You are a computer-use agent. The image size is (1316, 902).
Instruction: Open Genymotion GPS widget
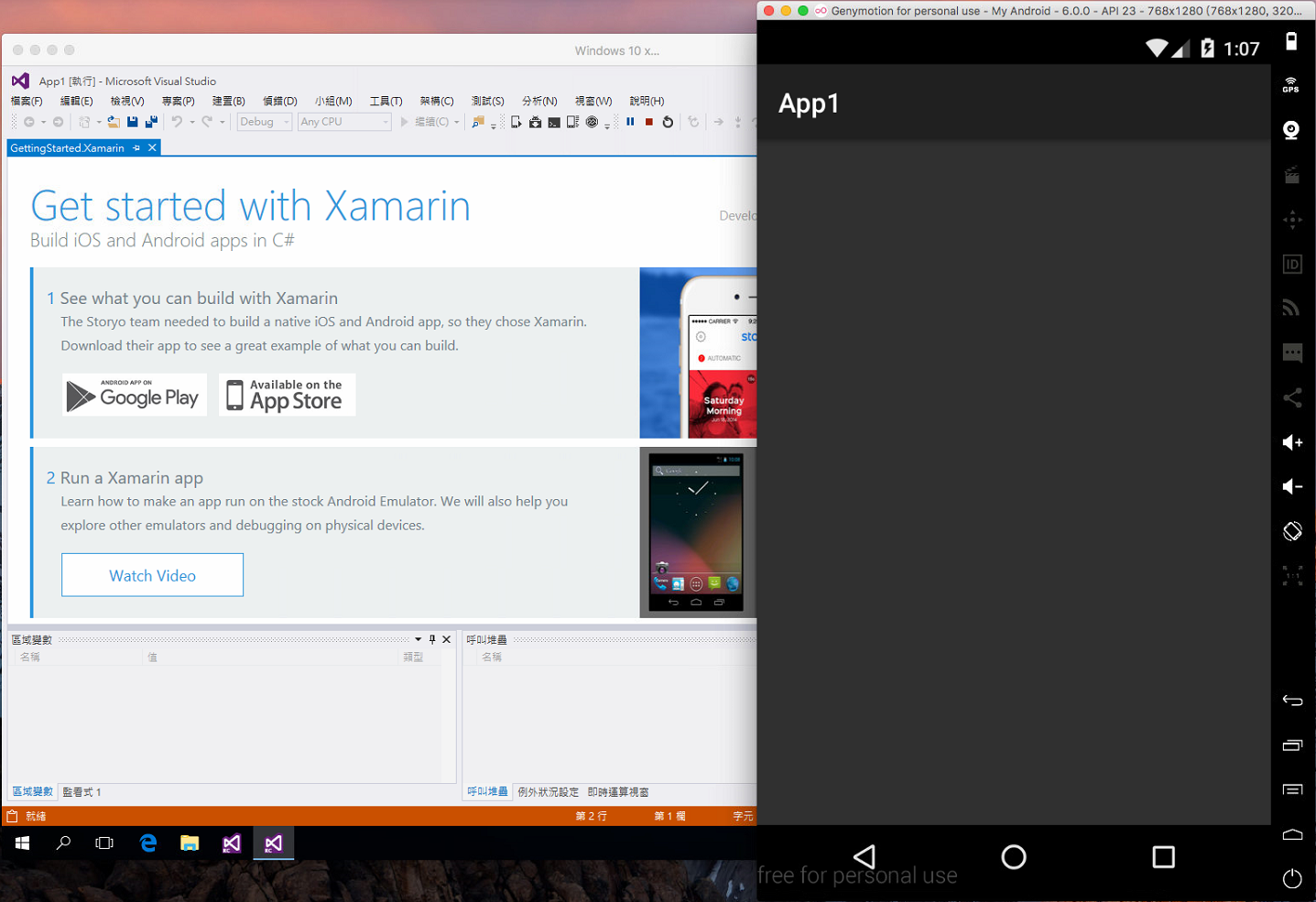coord(1291,85)
